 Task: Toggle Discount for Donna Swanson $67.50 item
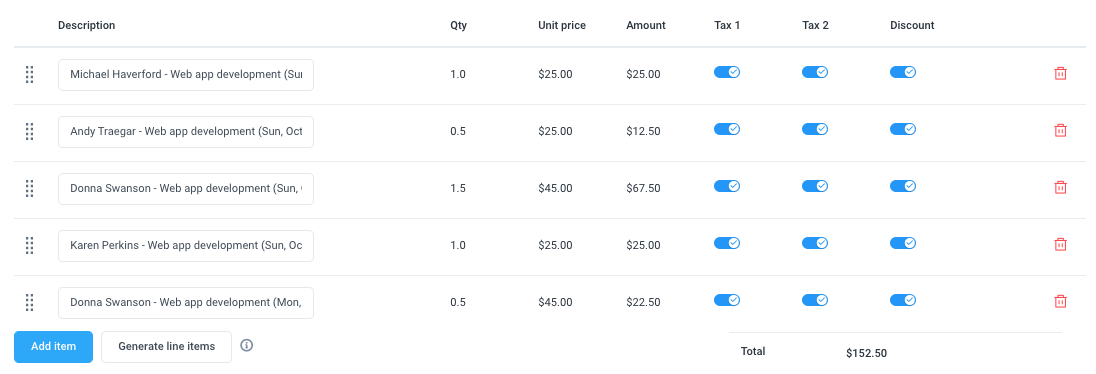903,186
